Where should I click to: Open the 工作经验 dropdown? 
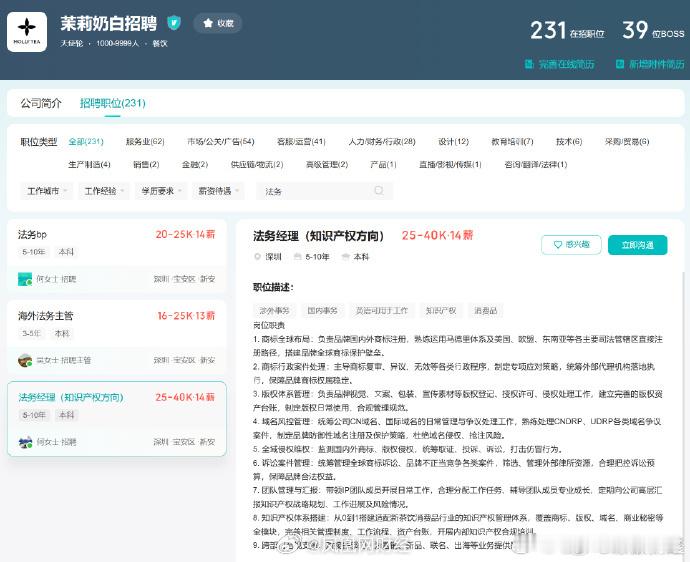tap(104, 191)
